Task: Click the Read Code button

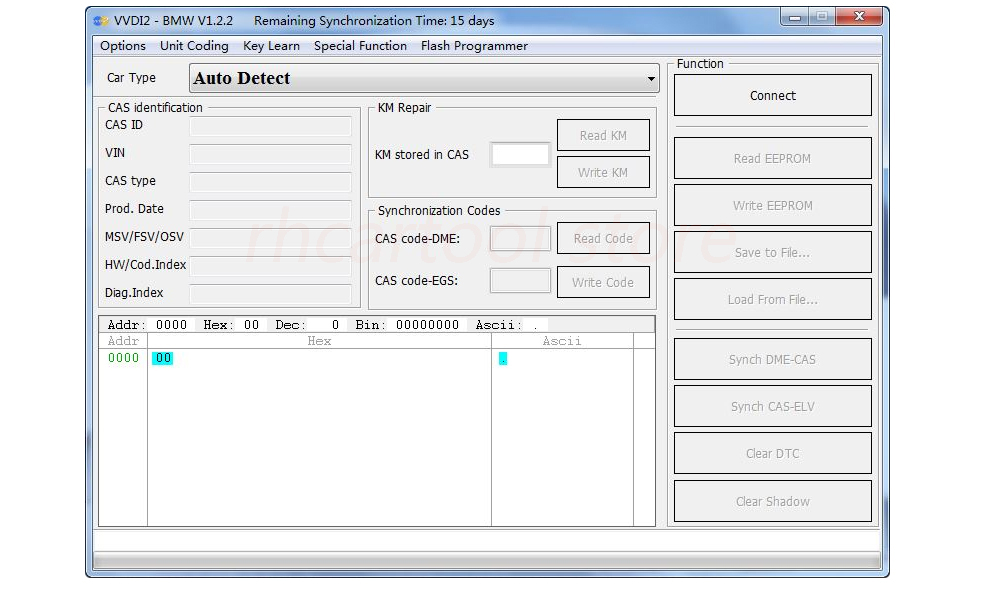Action: point(603,238)
